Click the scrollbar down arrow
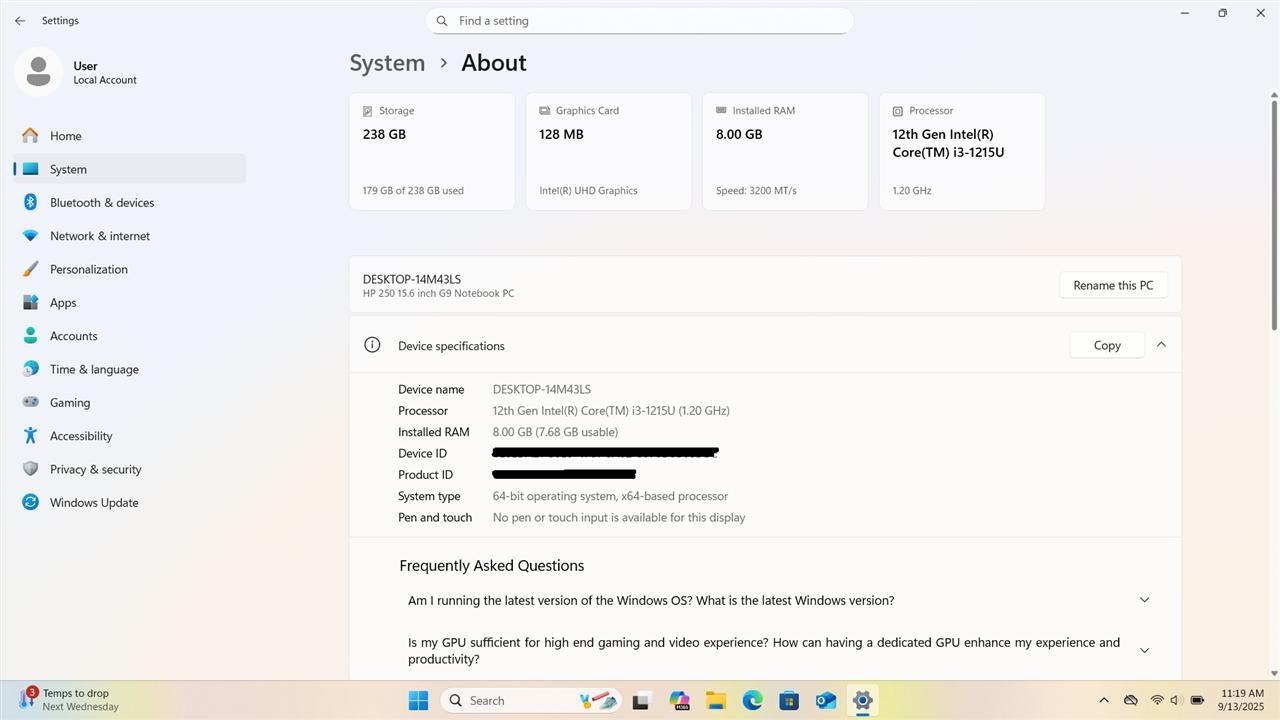1280x720 pixels. click(x=1274, y=674)
